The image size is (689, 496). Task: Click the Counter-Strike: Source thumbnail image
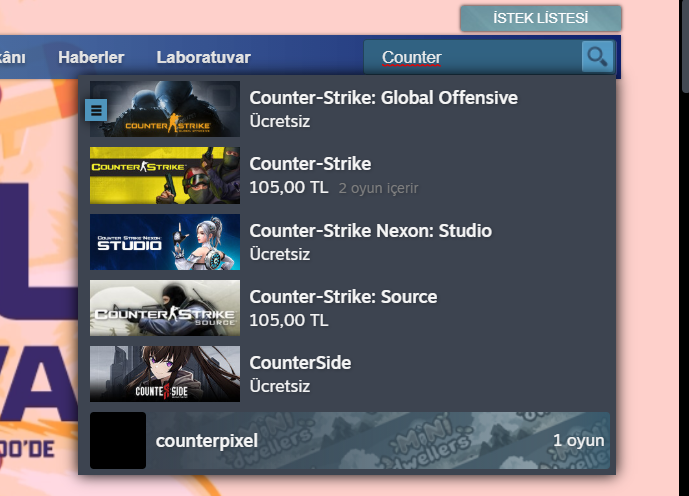point(165,308)
